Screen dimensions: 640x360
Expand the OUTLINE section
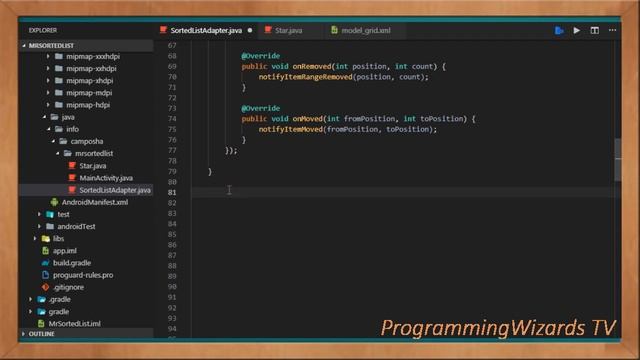click(23, 334)
